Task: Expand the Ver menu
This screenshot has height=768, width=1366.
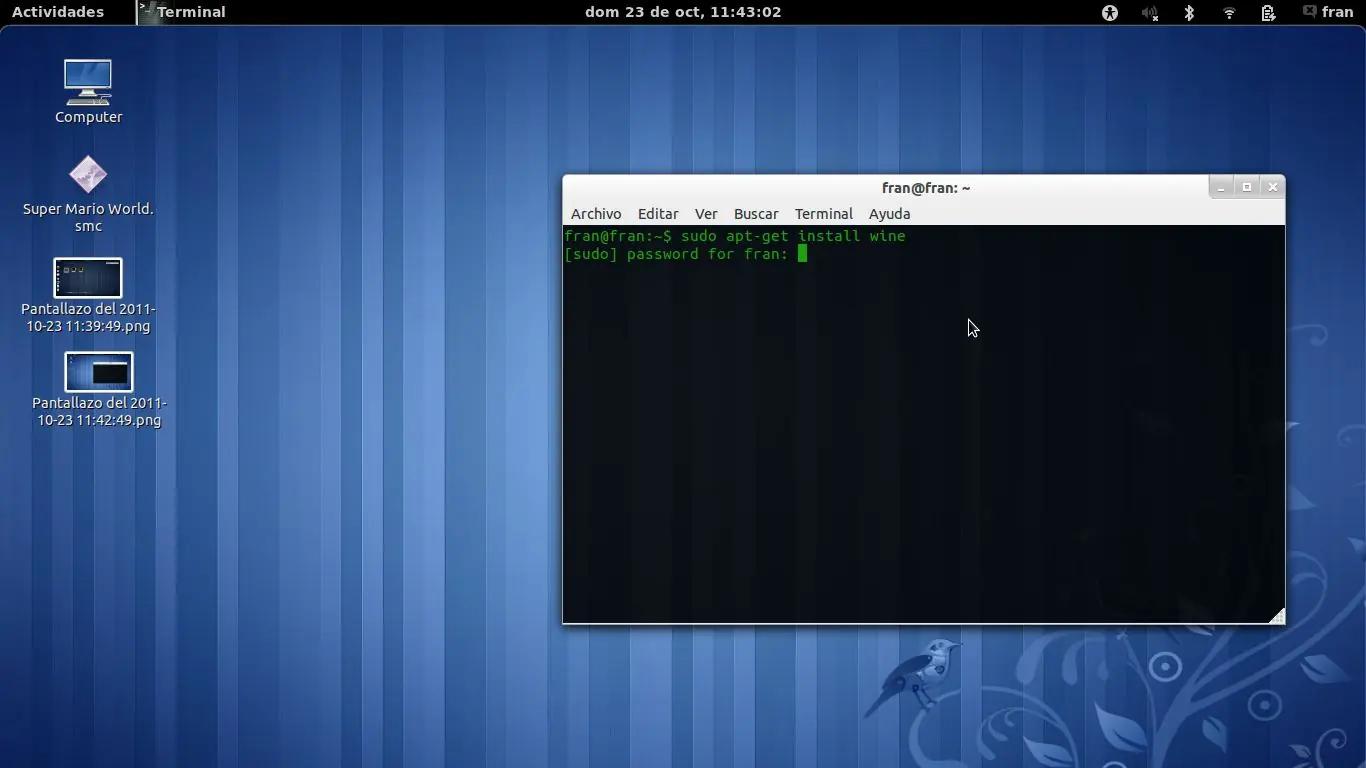Action: click(706, 214)
